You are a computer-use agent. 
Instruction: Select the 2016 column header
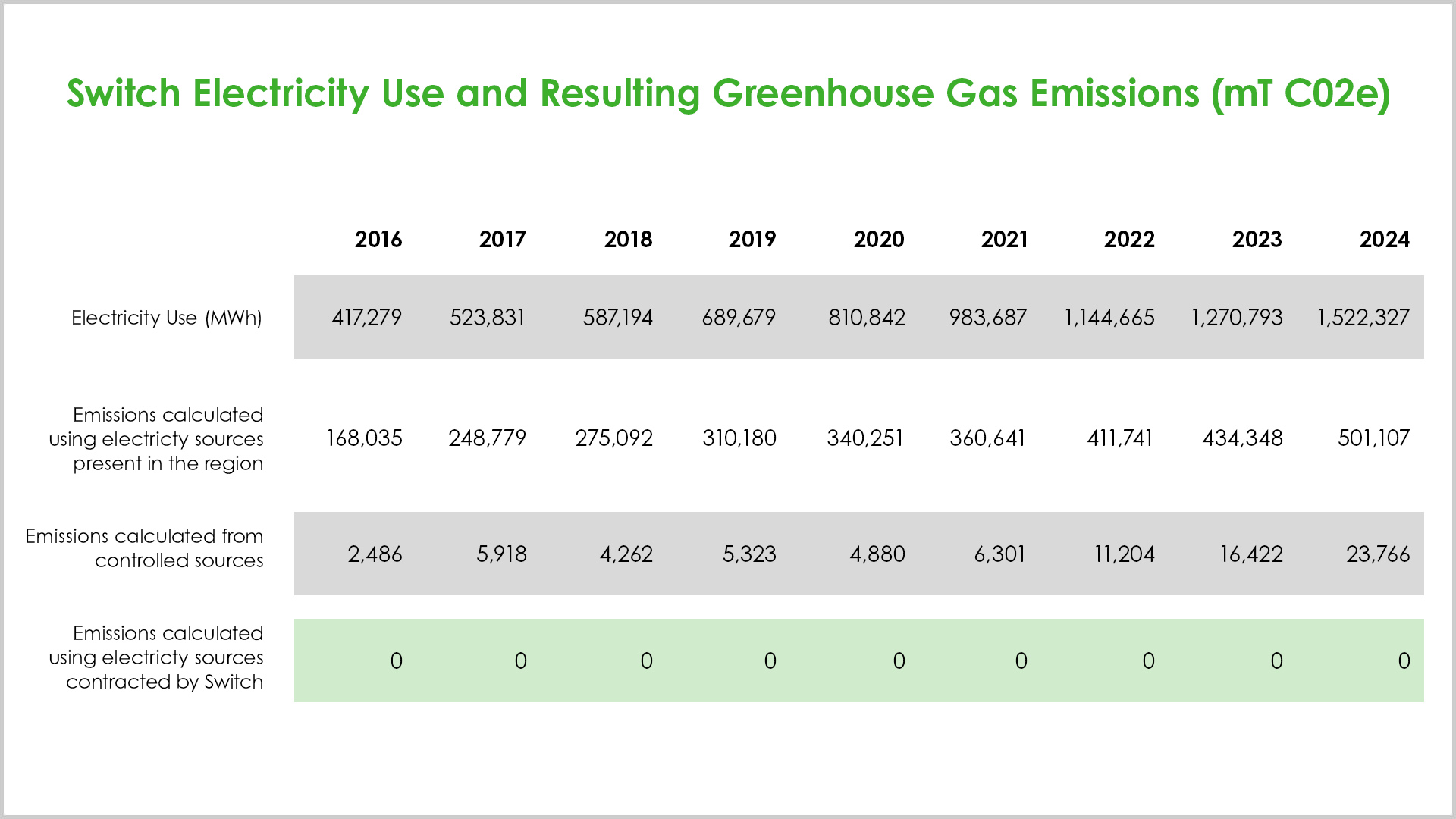click(x=378, y=240)
